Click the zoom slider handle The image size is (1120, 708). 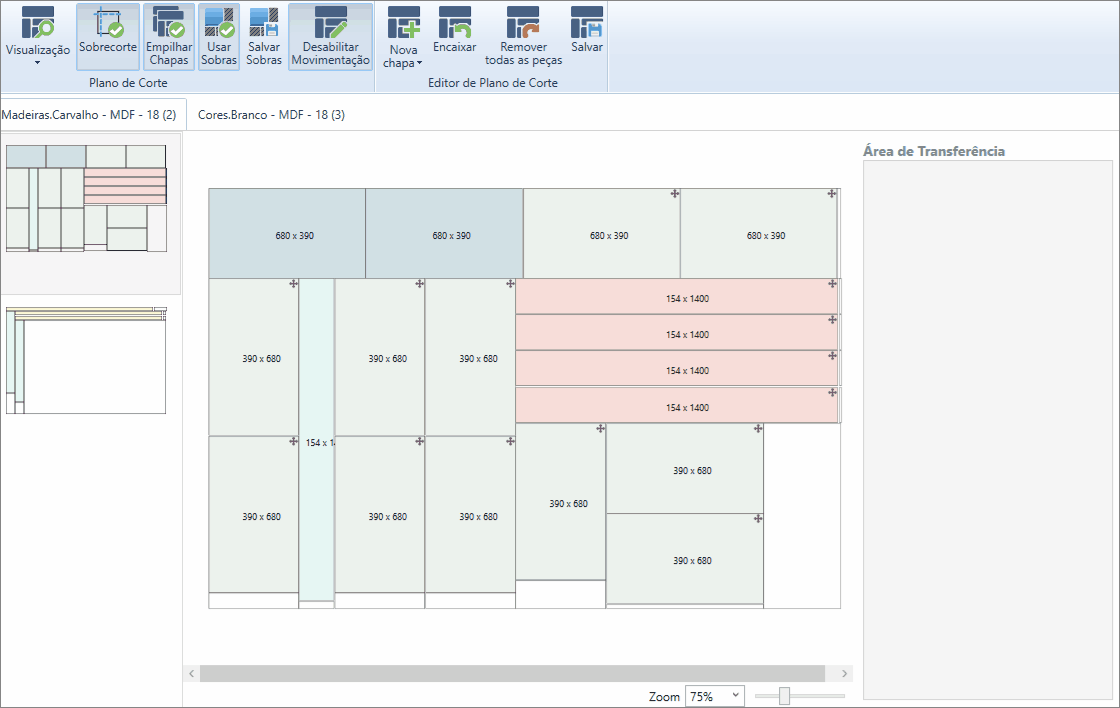[784, 696]
